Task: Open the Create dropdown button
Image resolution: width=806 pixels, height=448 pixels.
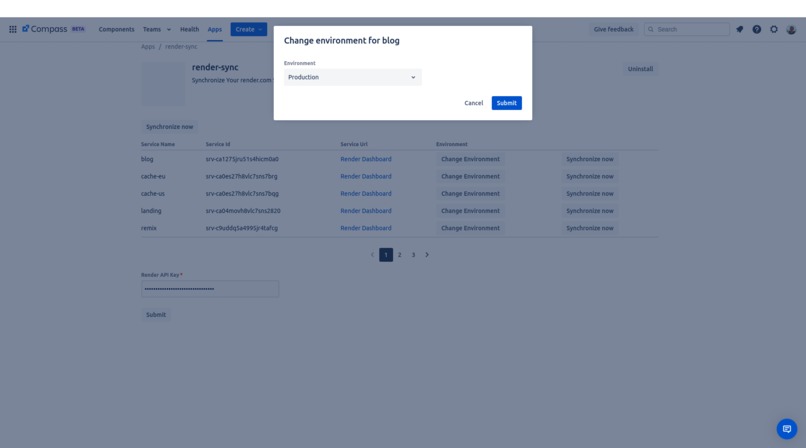Action: (x=249, y=29)
